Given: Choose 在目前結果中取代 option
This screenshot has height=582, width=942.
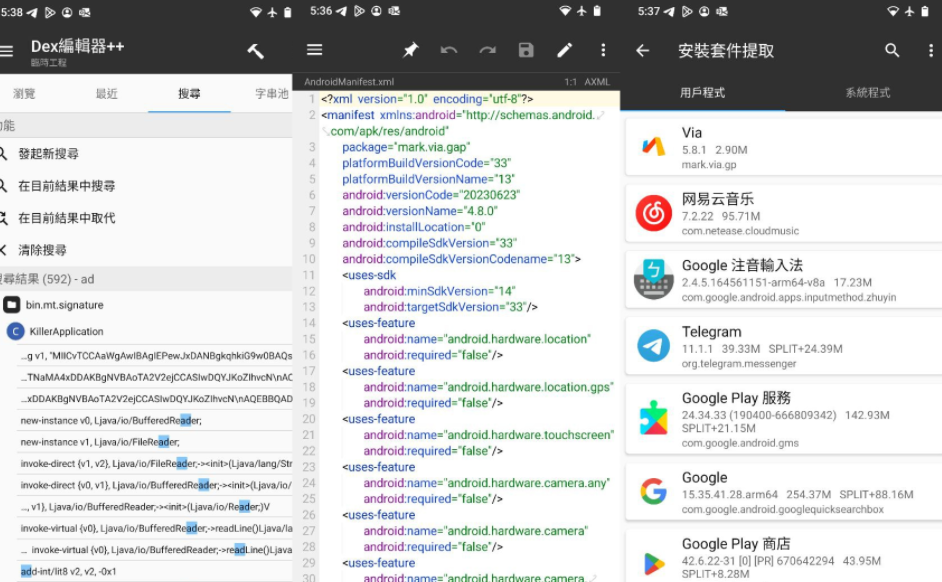Looking at the screenshot, I should [66, 218].
